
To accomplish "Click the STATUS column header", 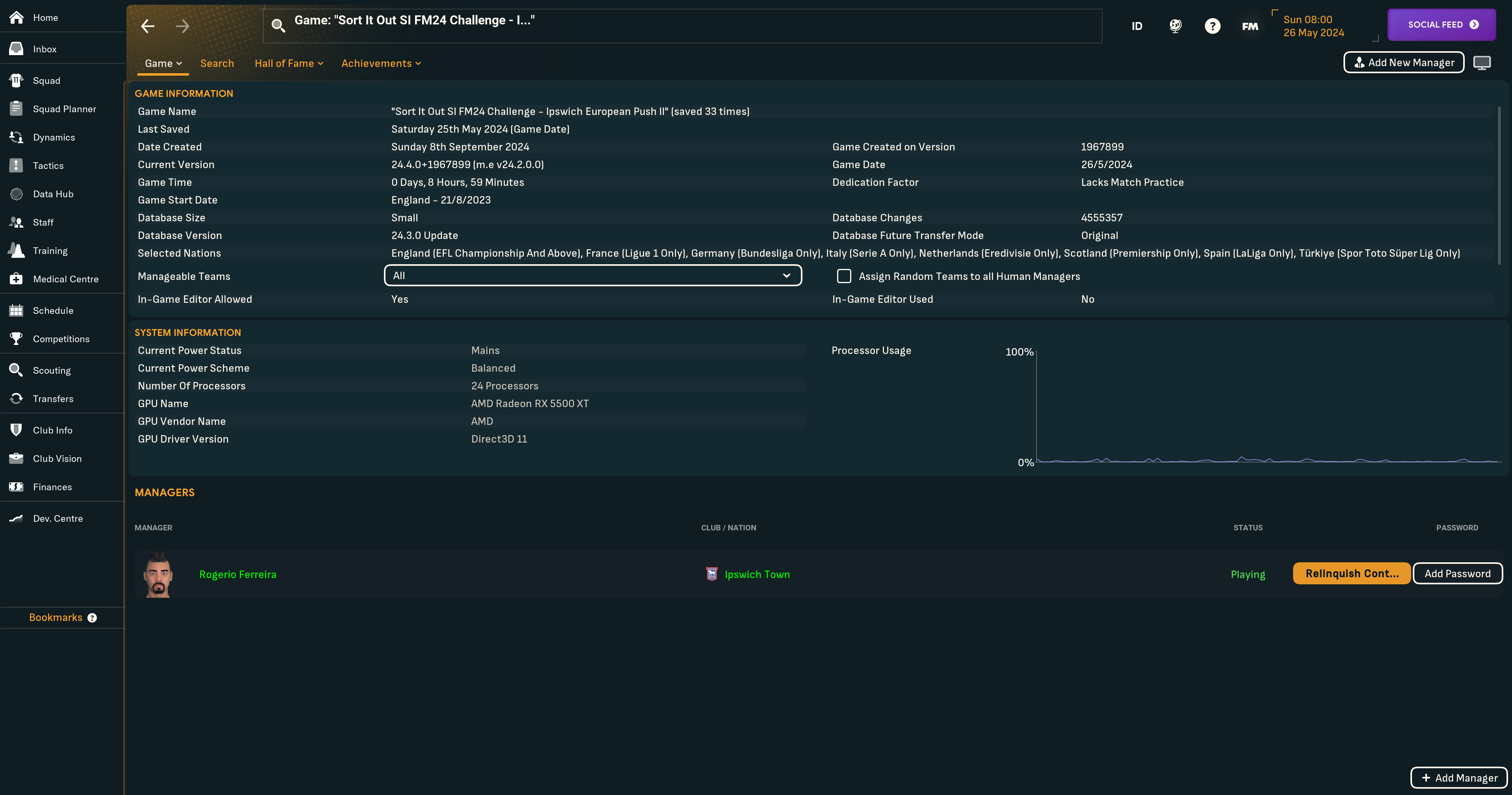I will pos(1248,527).
